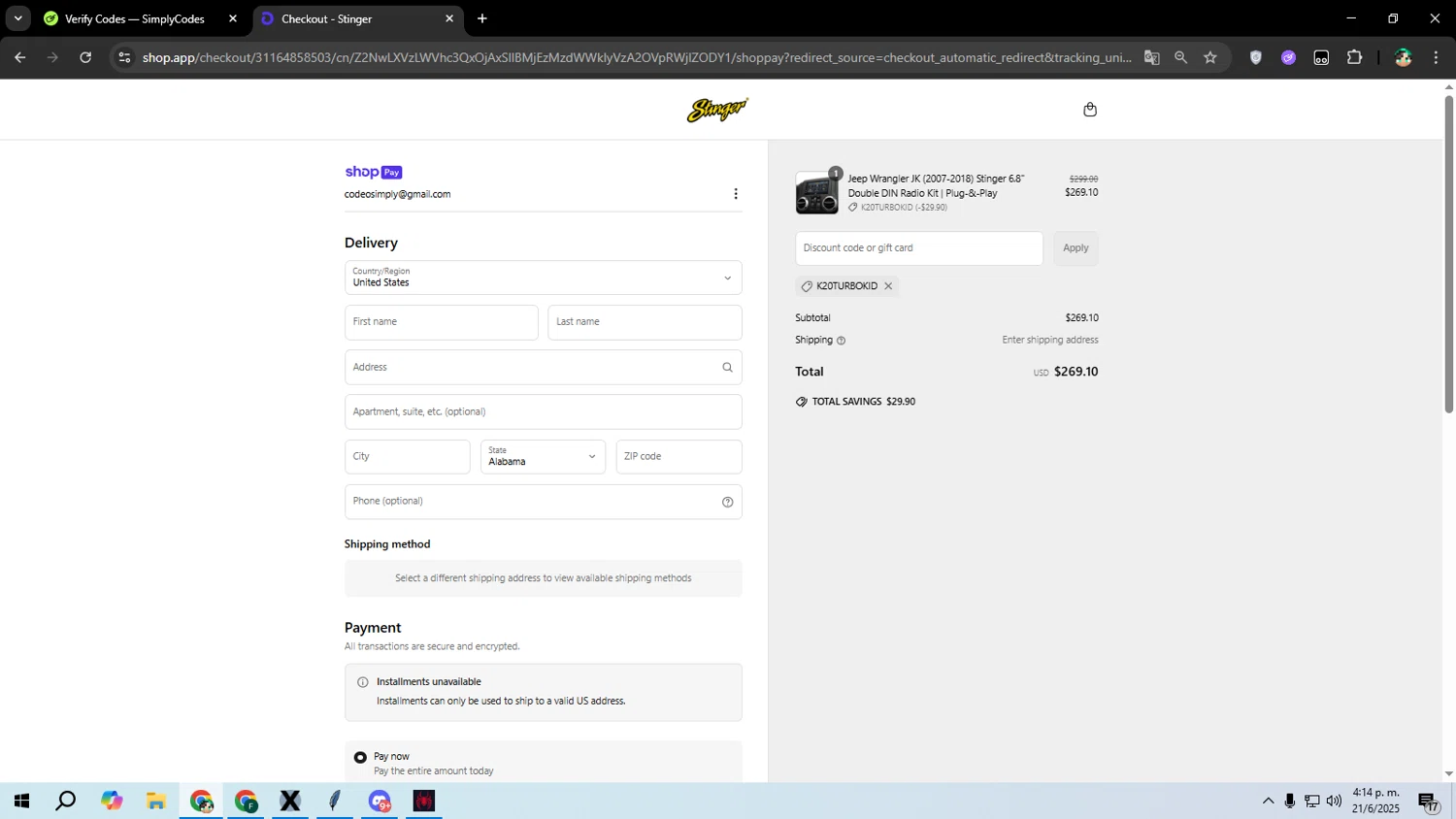Image resolution: width=1456 pixels, height=819 pixels.
Task: Click the City input field
Action: coord(408,457)
